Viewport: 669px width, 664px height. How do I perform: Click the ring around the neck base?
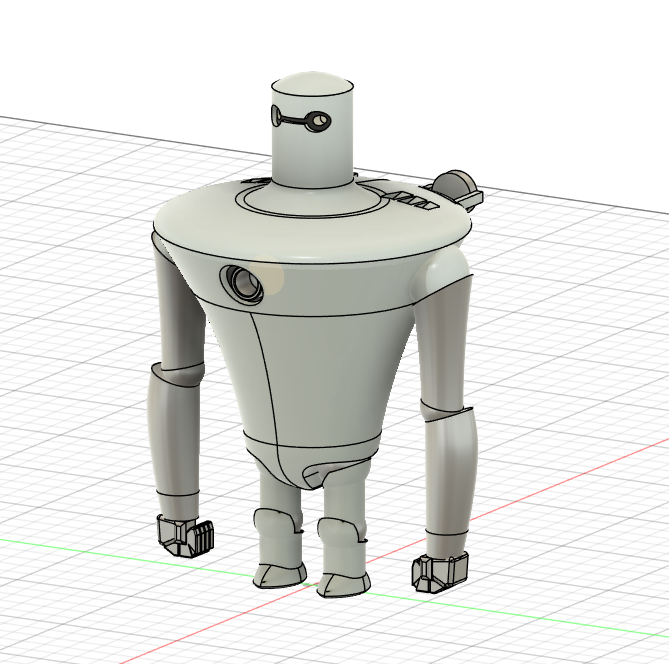(310, 203)
